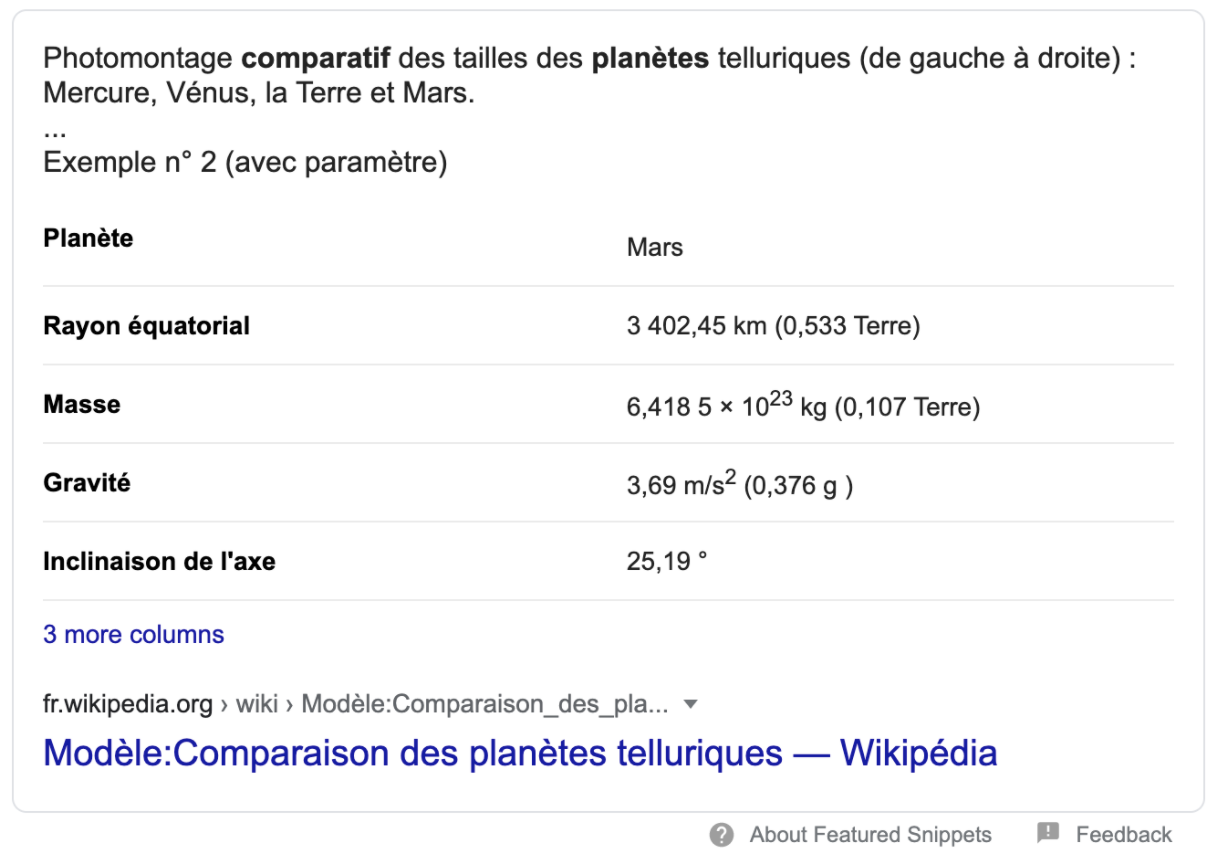This screenshot has width=1218, height=862.
Task: Expand the '3 more columns' link
Action: coord(134,635)
